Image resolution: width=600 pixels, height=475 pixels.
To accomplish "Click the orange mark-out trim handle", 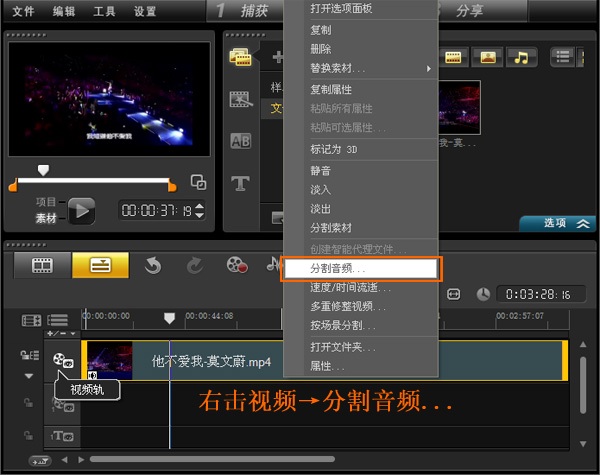I will [172, 185].
